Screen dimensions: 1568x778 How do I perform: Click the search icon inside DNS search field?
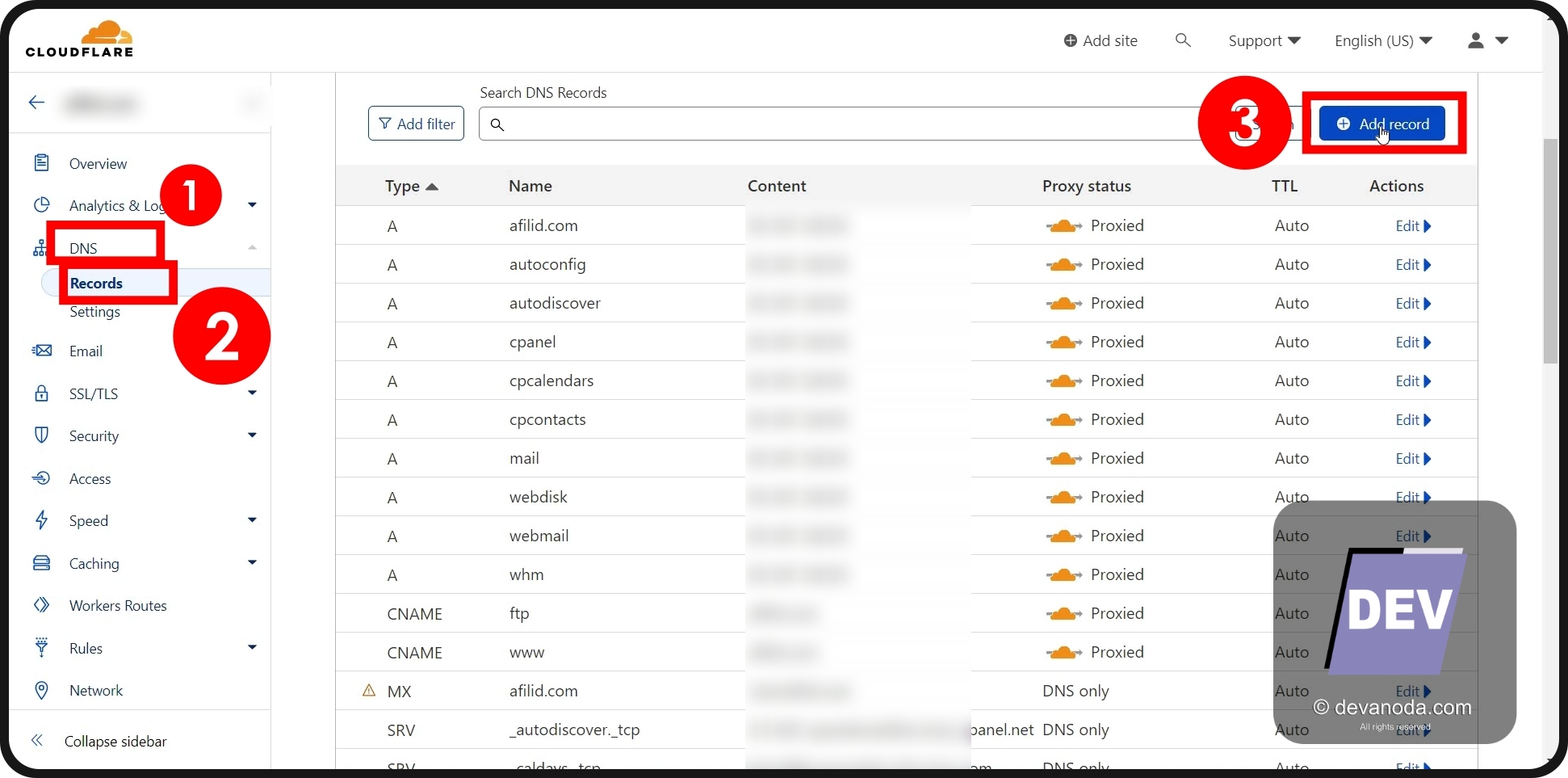(x=497, y=124)
